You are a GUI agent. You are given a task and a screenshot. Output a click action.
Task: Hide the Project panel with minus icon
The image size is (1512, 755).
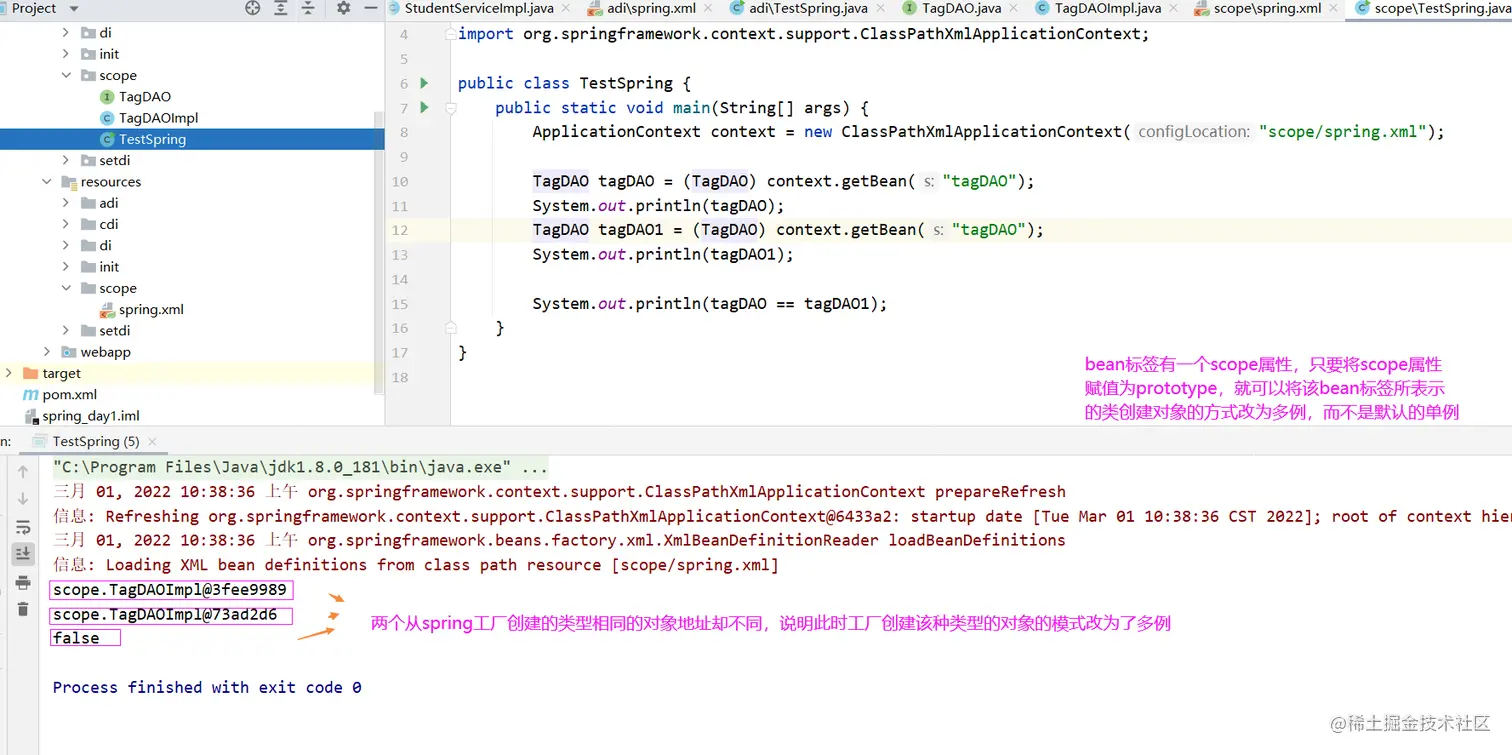[x=371, y=8]
